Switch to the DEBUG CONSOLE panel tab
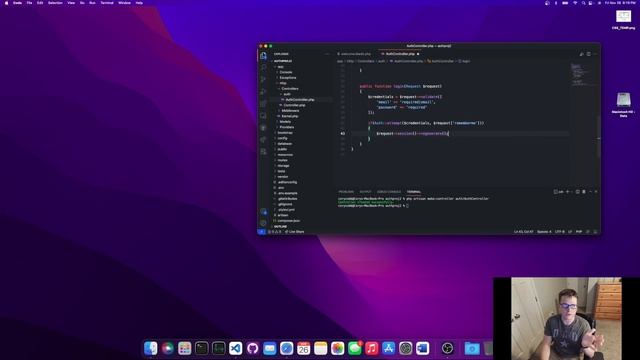This screenshot has height=360, width=640. (389, 192)
